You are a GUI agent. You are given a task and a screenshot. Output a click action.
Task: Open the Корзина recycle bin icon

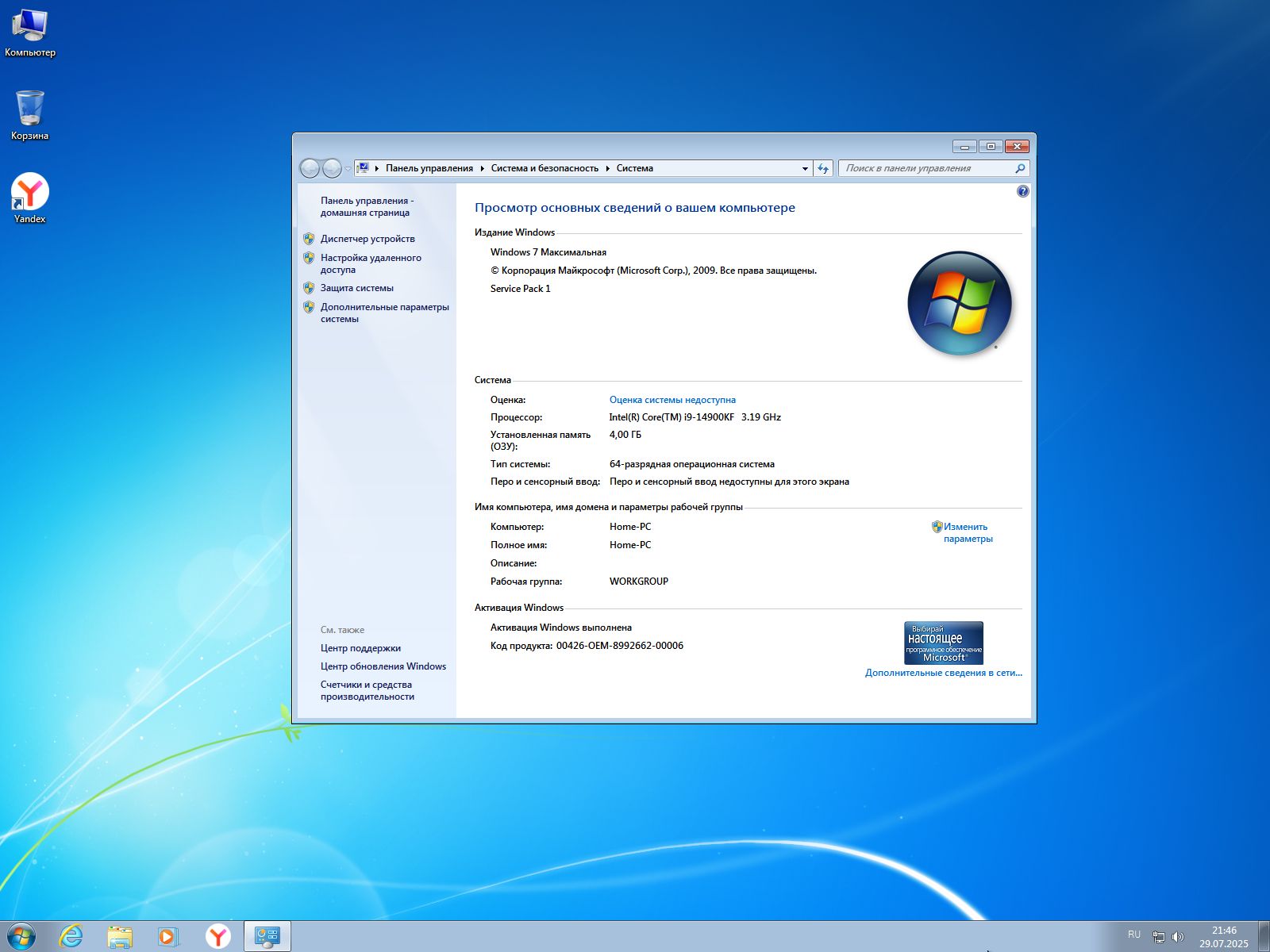pos(30,116)
